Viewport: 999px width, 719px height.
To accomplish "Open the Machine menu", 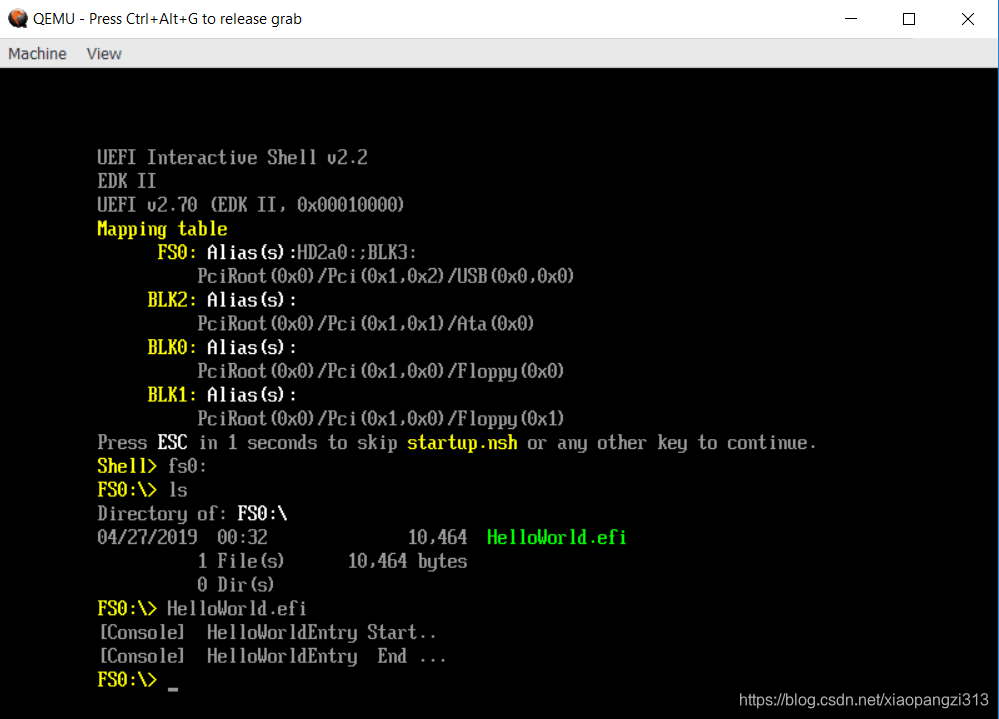I will click(37, 53).
